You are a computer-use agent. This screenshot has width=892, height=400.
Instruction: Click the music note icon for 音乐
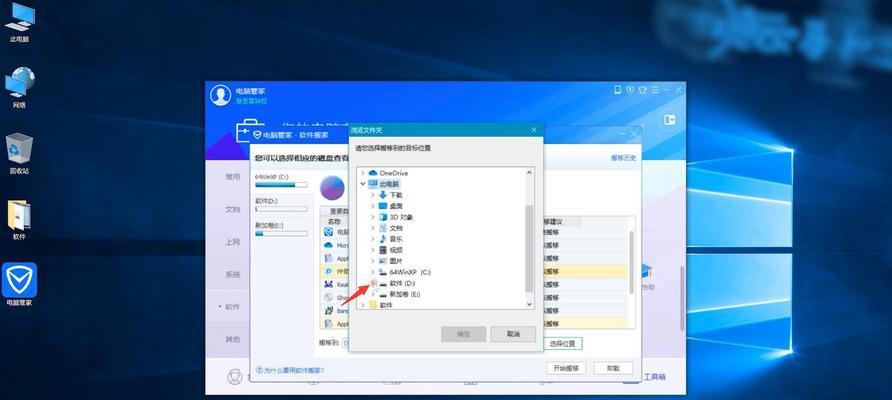[383, 239]
